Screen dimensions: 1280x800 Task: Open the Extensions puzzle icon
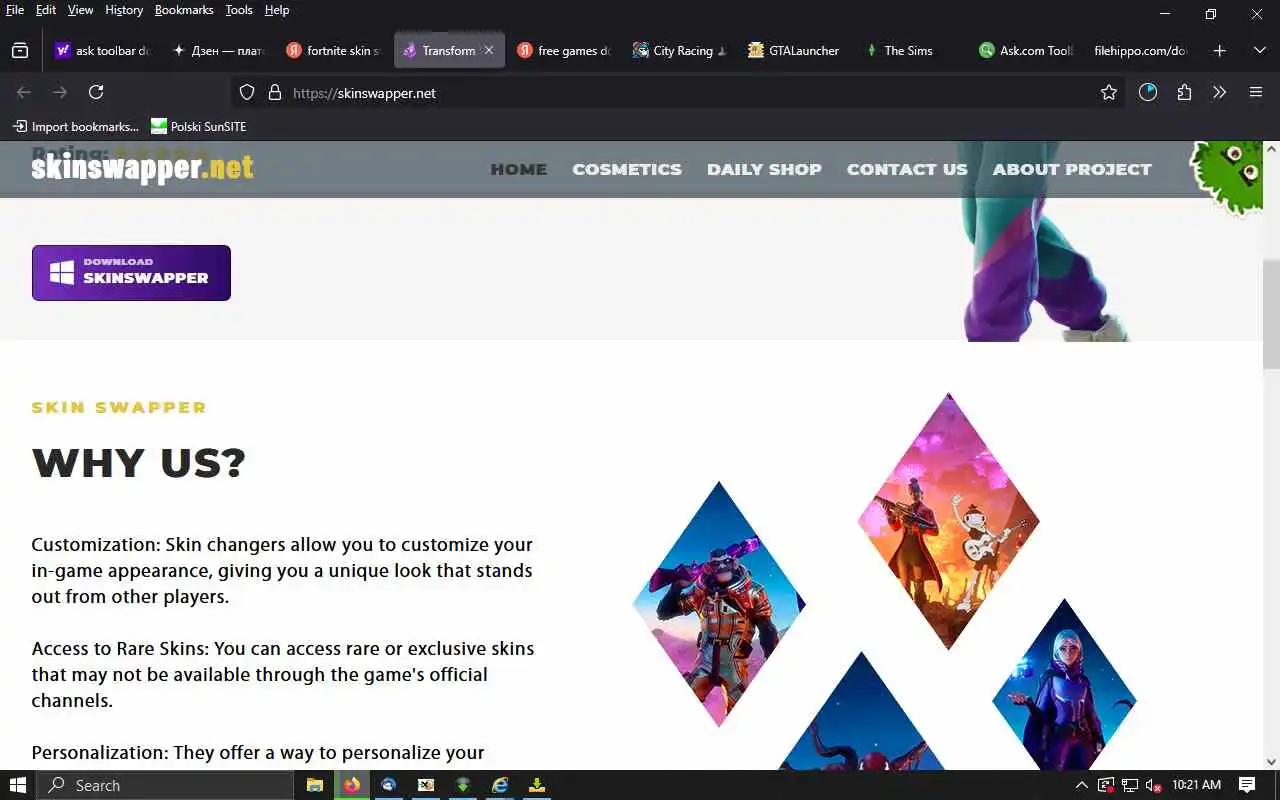click(1184, 92)
